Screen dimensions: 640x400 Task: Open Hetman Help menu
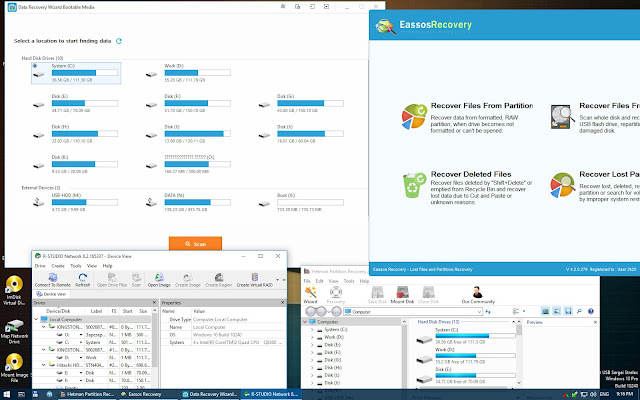coord(364,281)
